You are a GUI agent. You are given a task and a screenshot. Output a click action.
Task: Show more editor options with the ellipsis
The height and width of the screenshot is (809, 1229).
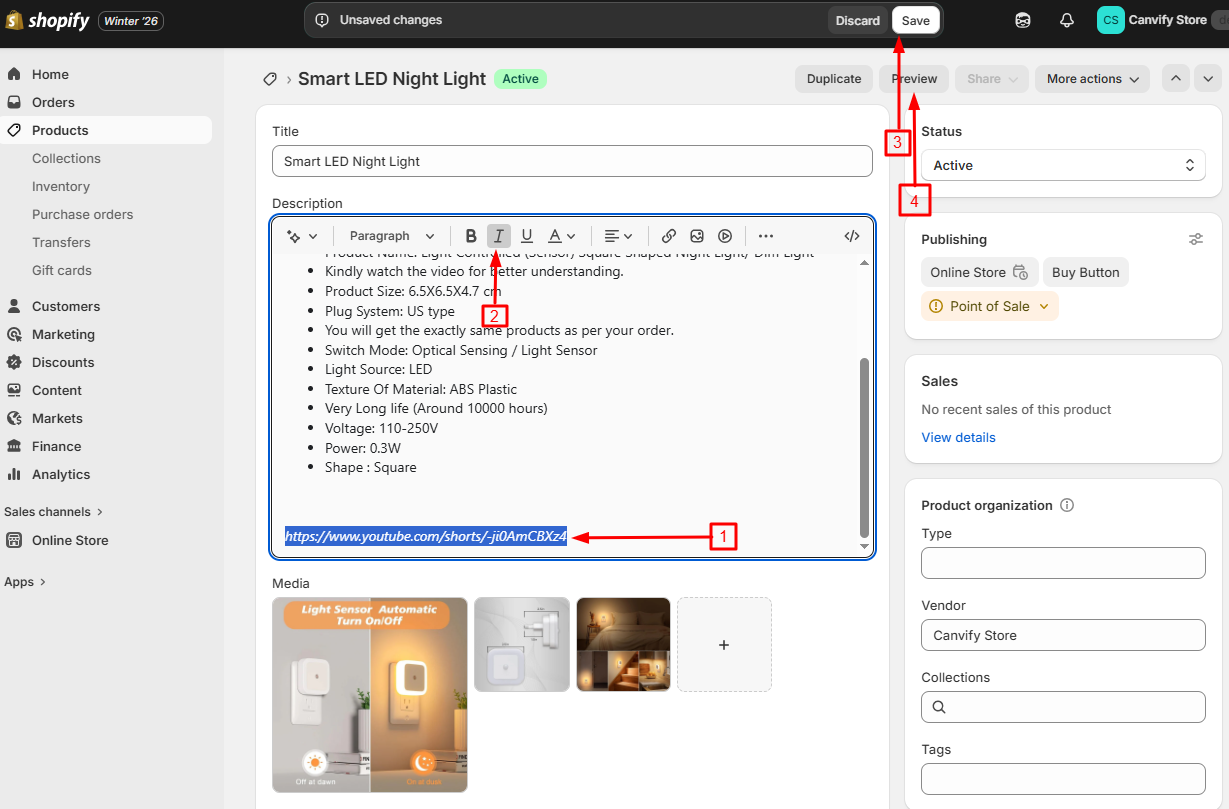coord(765,235)
